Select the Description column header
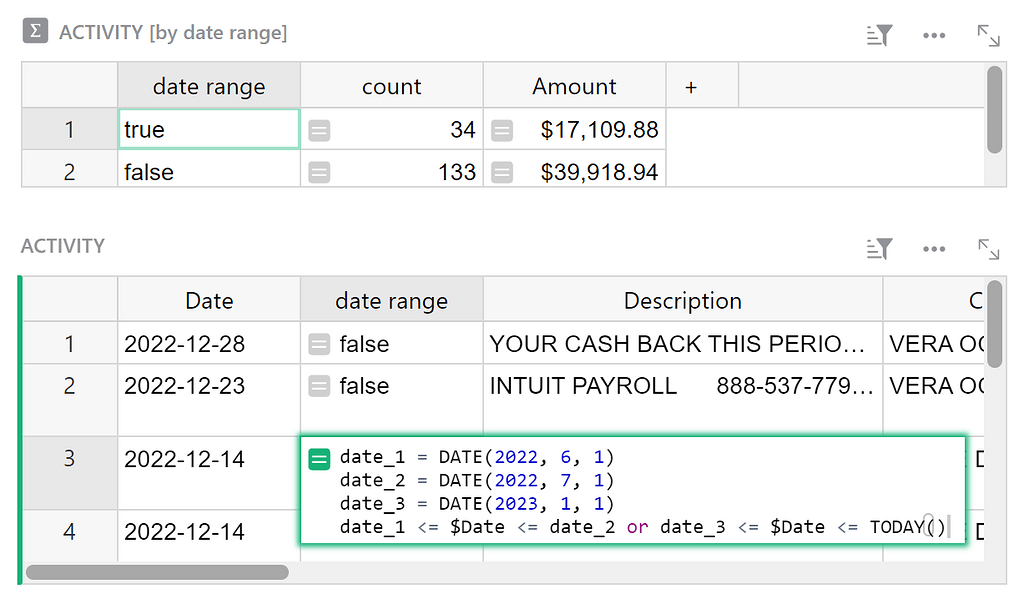This screenshot has width=1024, height=599. (683, 301)
